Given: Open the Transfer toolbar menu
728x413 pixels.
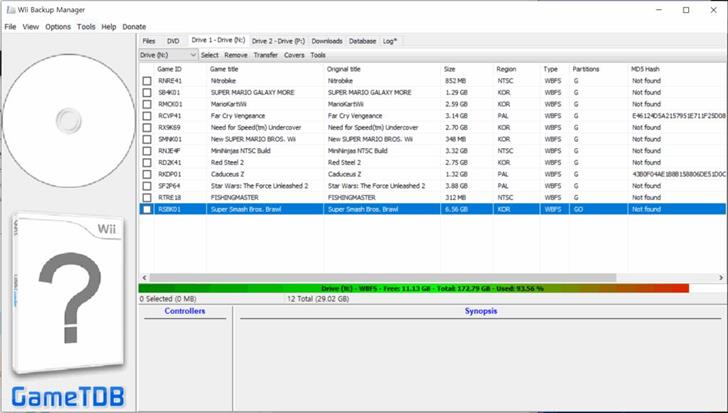Looking at the screenshot, I should coord(266,55).
